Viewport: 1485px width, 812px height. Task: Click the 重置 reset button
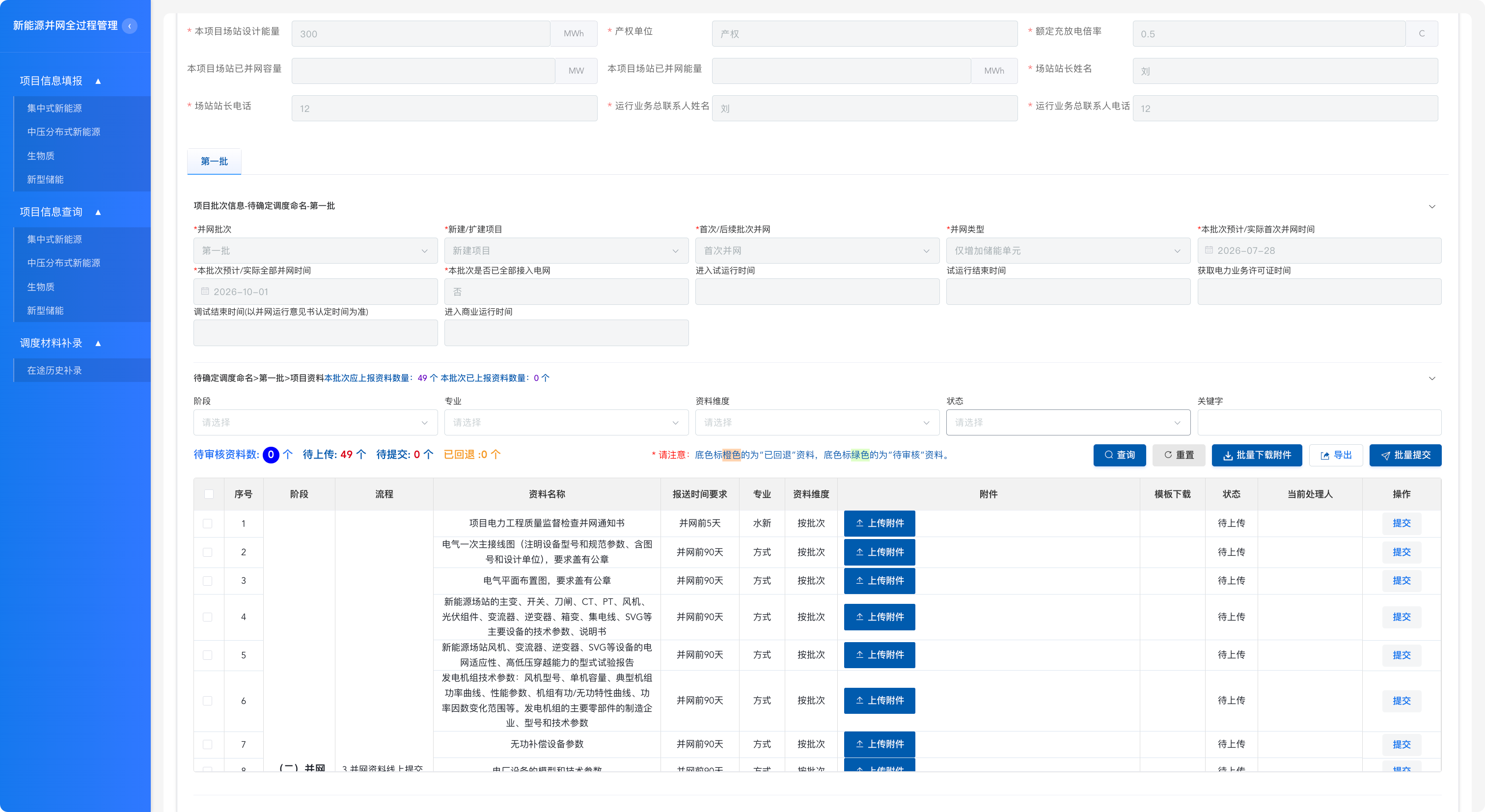click(x=1178, y=455)
